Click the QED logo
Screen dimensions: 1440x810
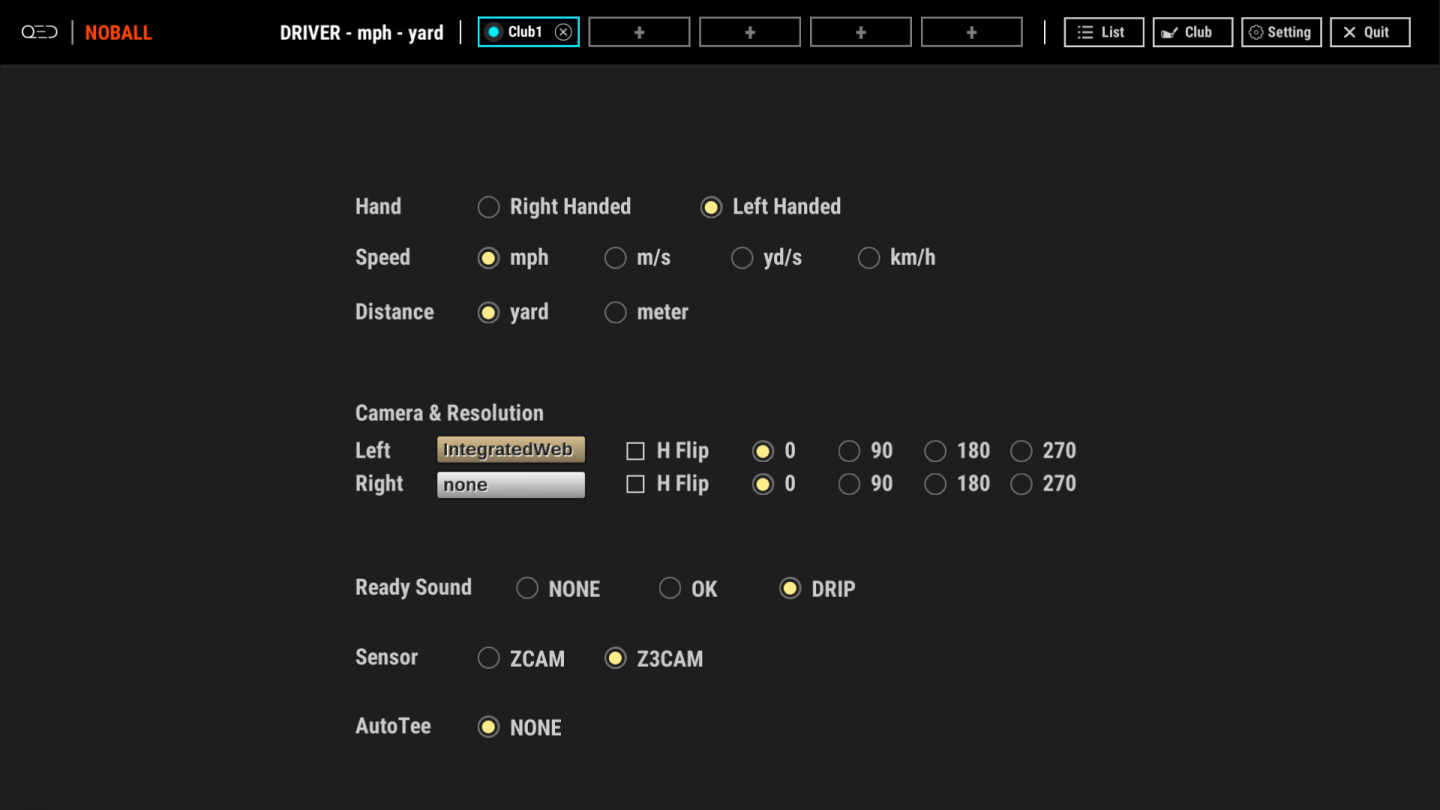pos(39,31)
